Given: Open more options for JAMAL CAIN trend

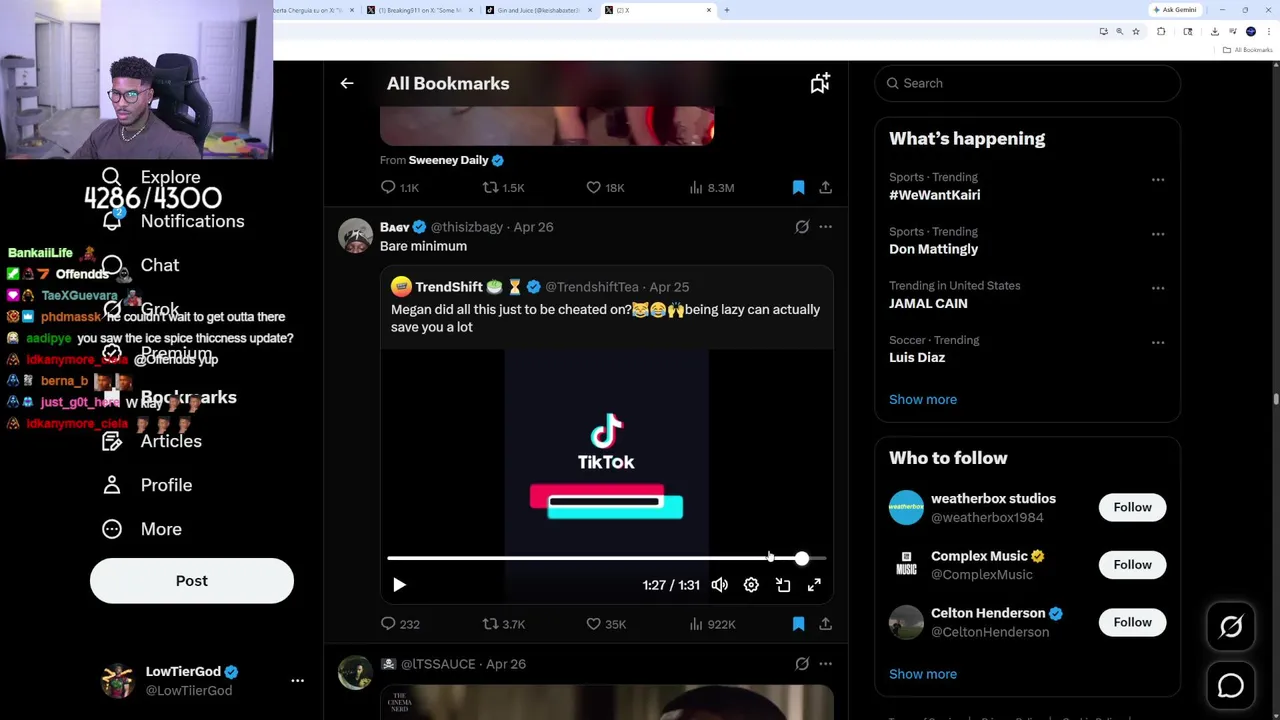Looking at the screenshot, I should click(x=1158, y=288).
